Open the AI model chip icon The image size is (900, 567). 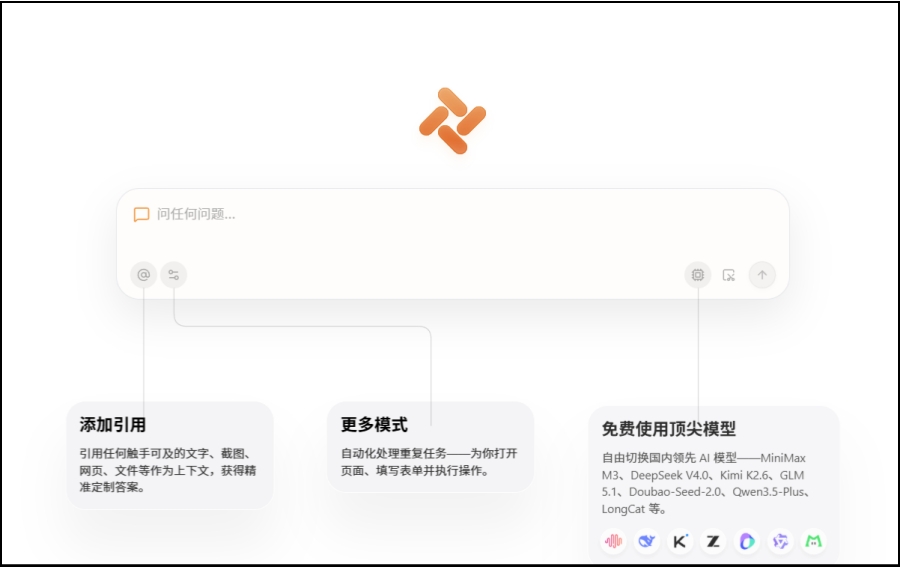tap(698, 275)
